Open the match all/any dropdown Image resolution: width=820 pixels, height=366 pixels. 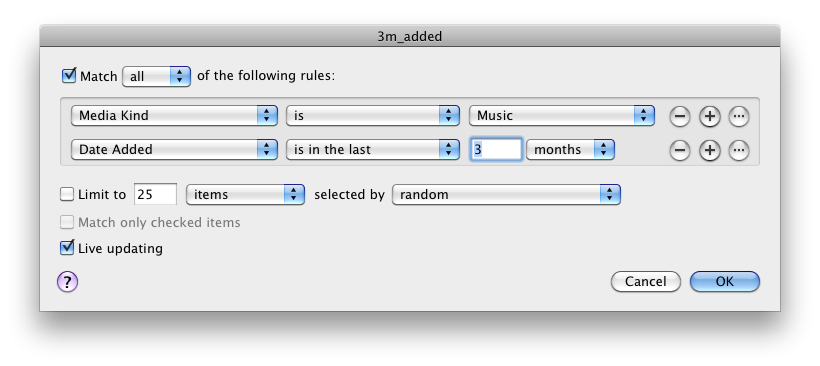coord(156,76)
